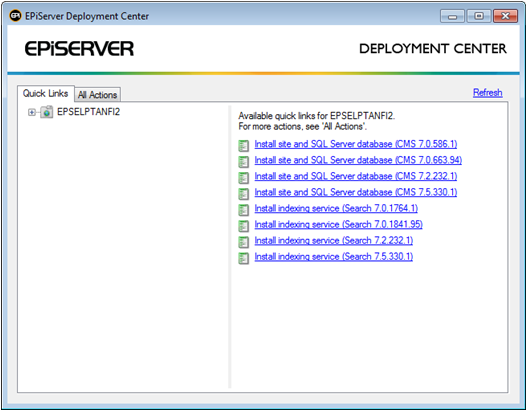Click the icon beside Search 7.2.232.1 link
Viewport: 527px width, 412px height.
tap(244, 242)
